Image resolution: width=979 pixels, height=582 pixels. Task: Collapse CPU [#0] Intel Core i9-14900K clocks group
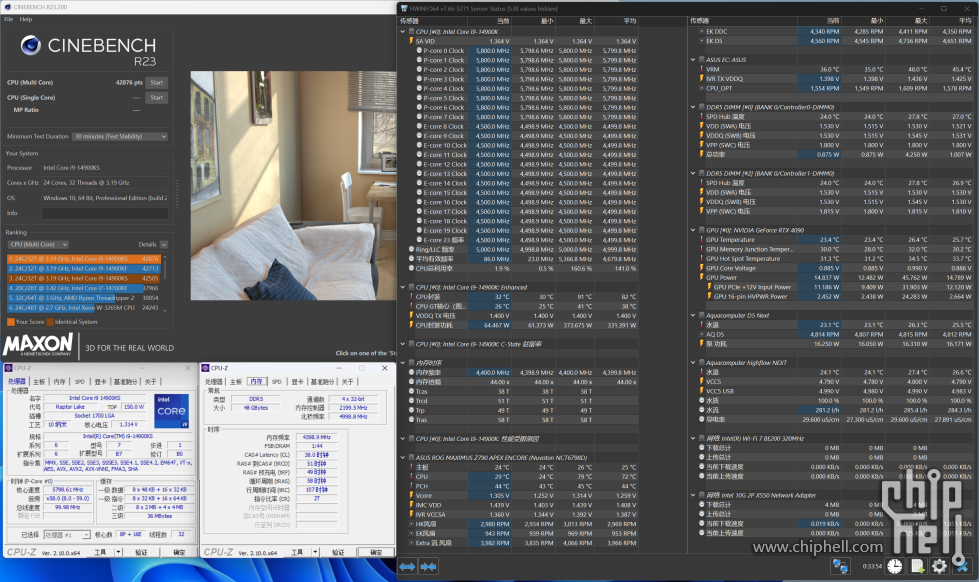point(403,31)
